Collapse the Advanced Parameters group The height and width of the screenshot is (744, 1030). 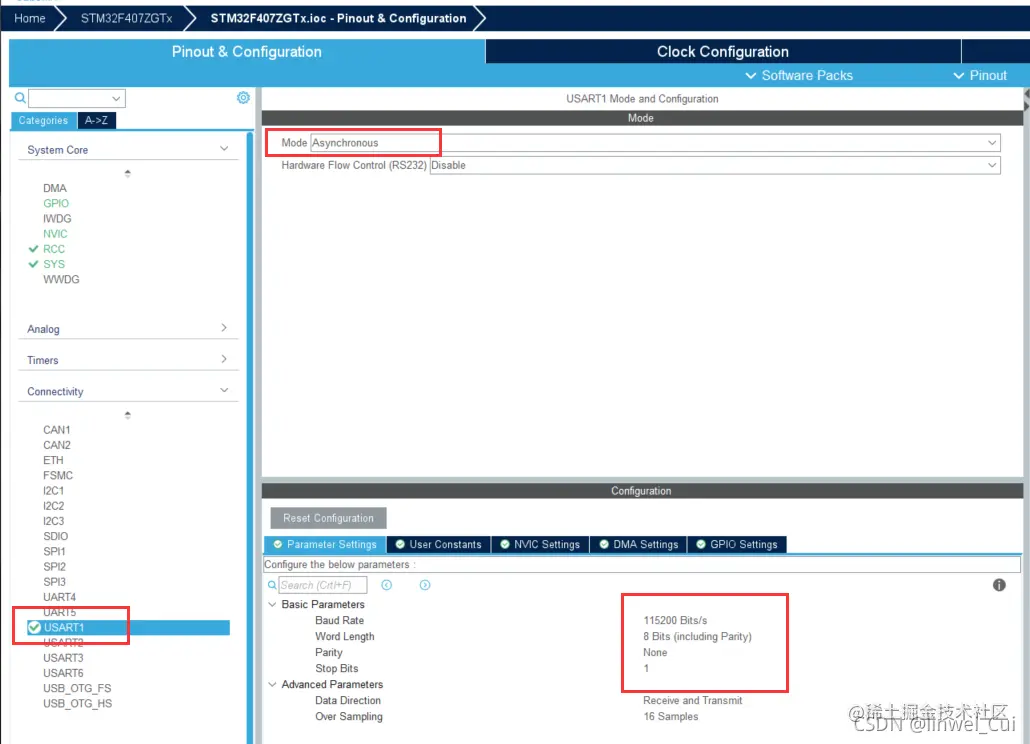[273, 684]
